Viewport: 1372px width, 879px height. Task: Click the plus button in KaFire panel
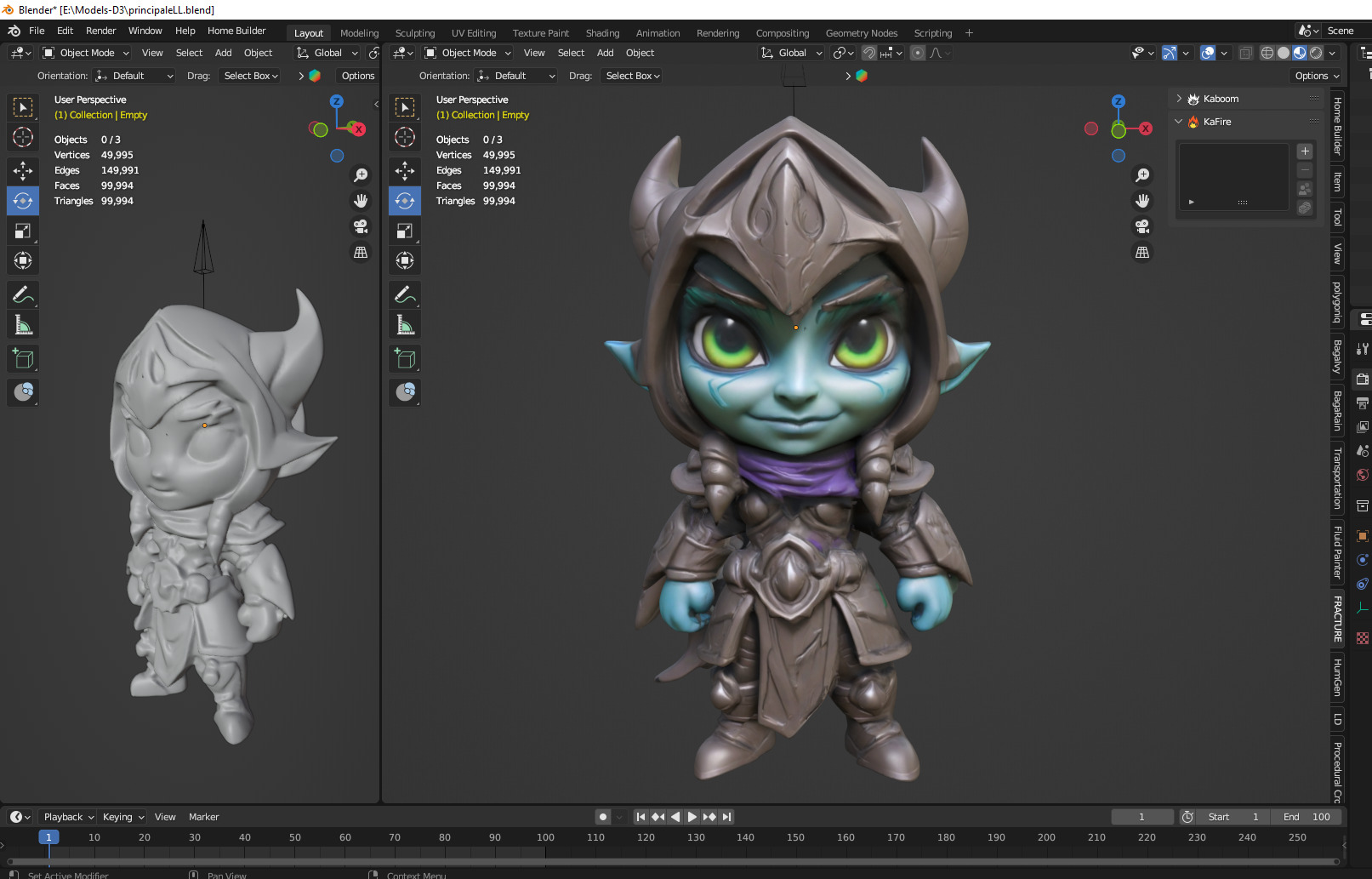[x=1305, y=151]
